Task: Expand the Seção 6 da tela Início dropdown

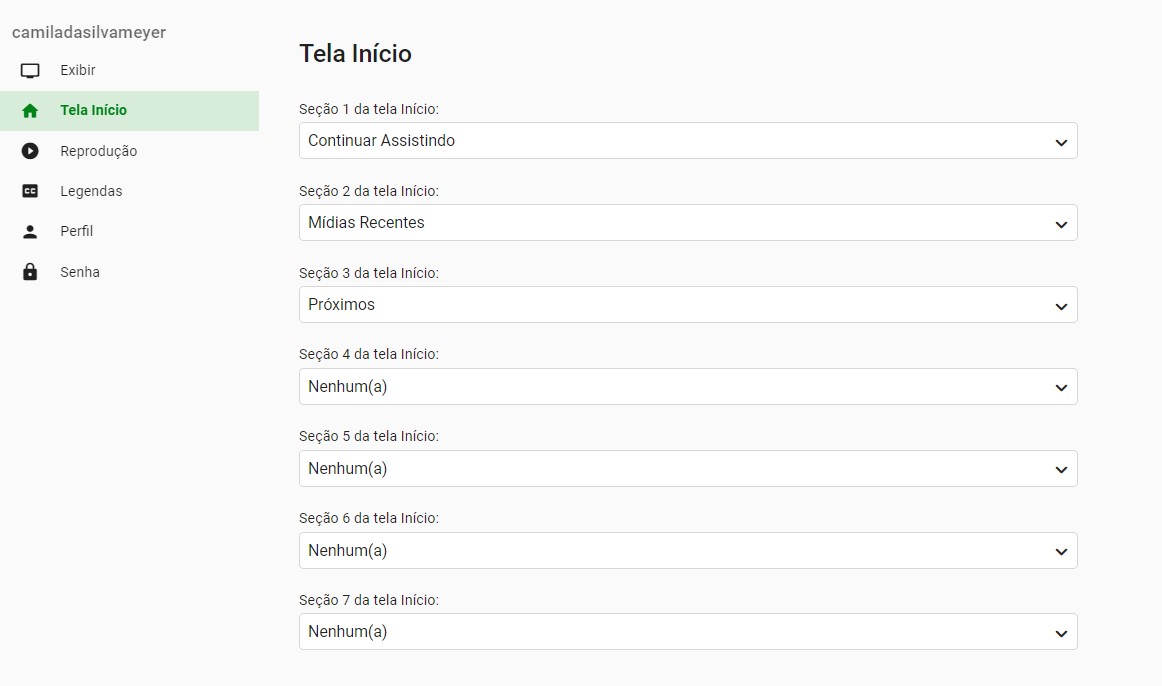Action: [x=688, y=551]
